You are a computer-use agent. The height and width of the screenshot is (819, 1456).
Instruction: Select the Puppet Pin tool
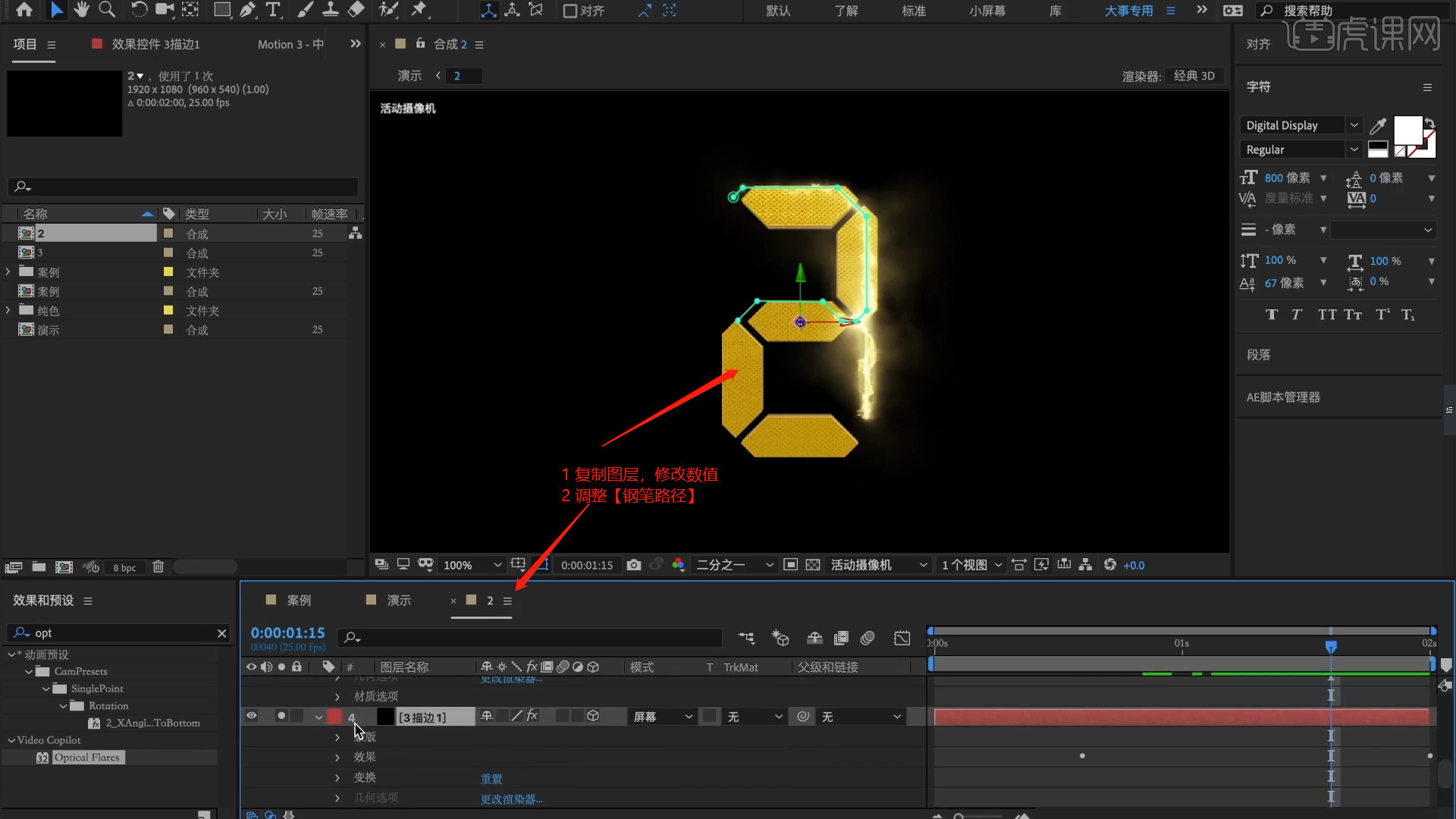[x=419, y=10]
